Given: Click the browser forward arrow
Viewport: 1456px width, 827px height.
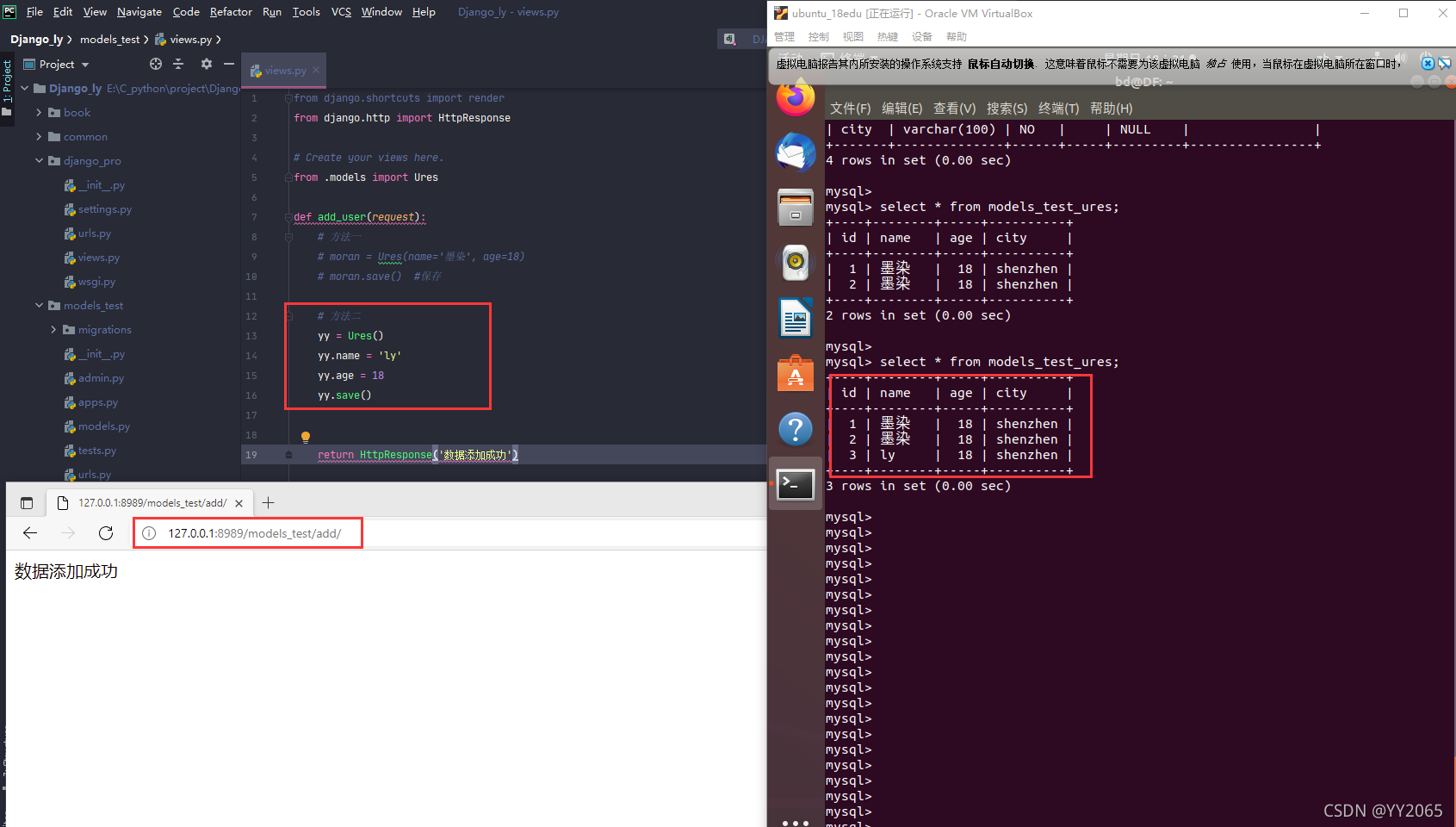Looking at the screenshot, I should 68,533.
